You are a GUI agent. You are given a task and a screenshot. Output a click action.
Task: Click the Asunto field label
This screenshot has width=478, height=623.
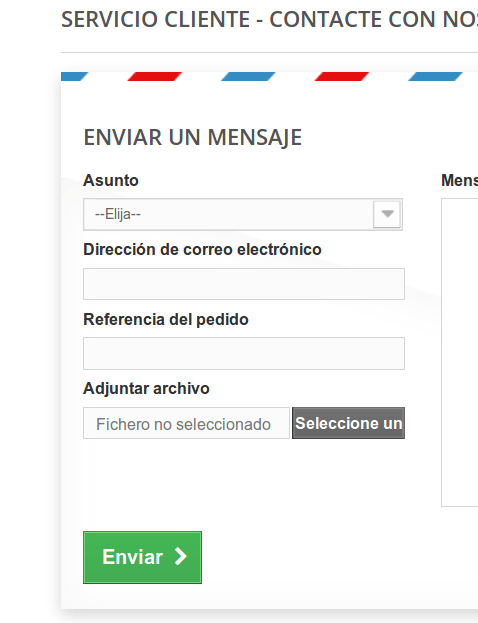pyautogui.click(x=111, y=180)
